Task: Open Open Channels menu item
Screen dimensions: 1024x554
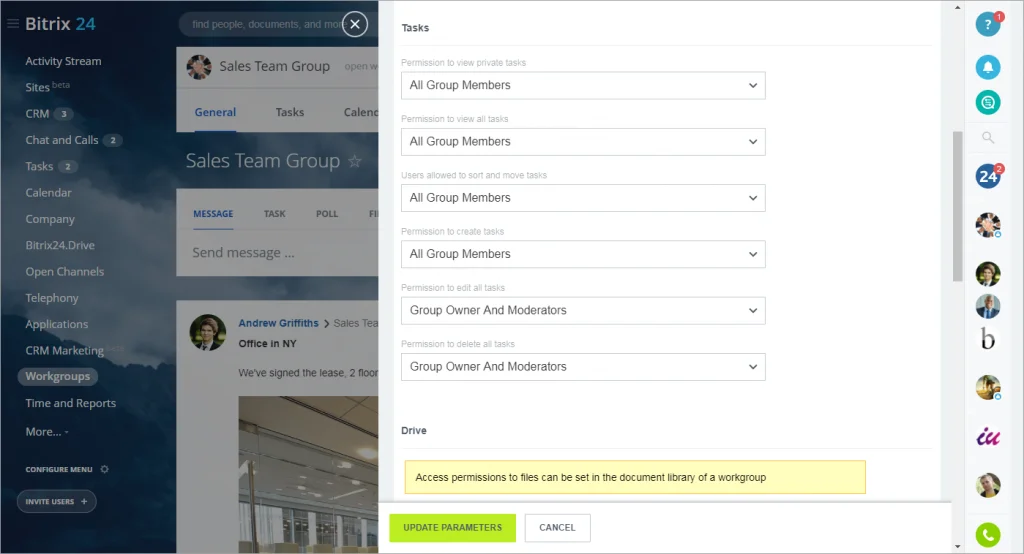Action: click(x=65, y=271)
